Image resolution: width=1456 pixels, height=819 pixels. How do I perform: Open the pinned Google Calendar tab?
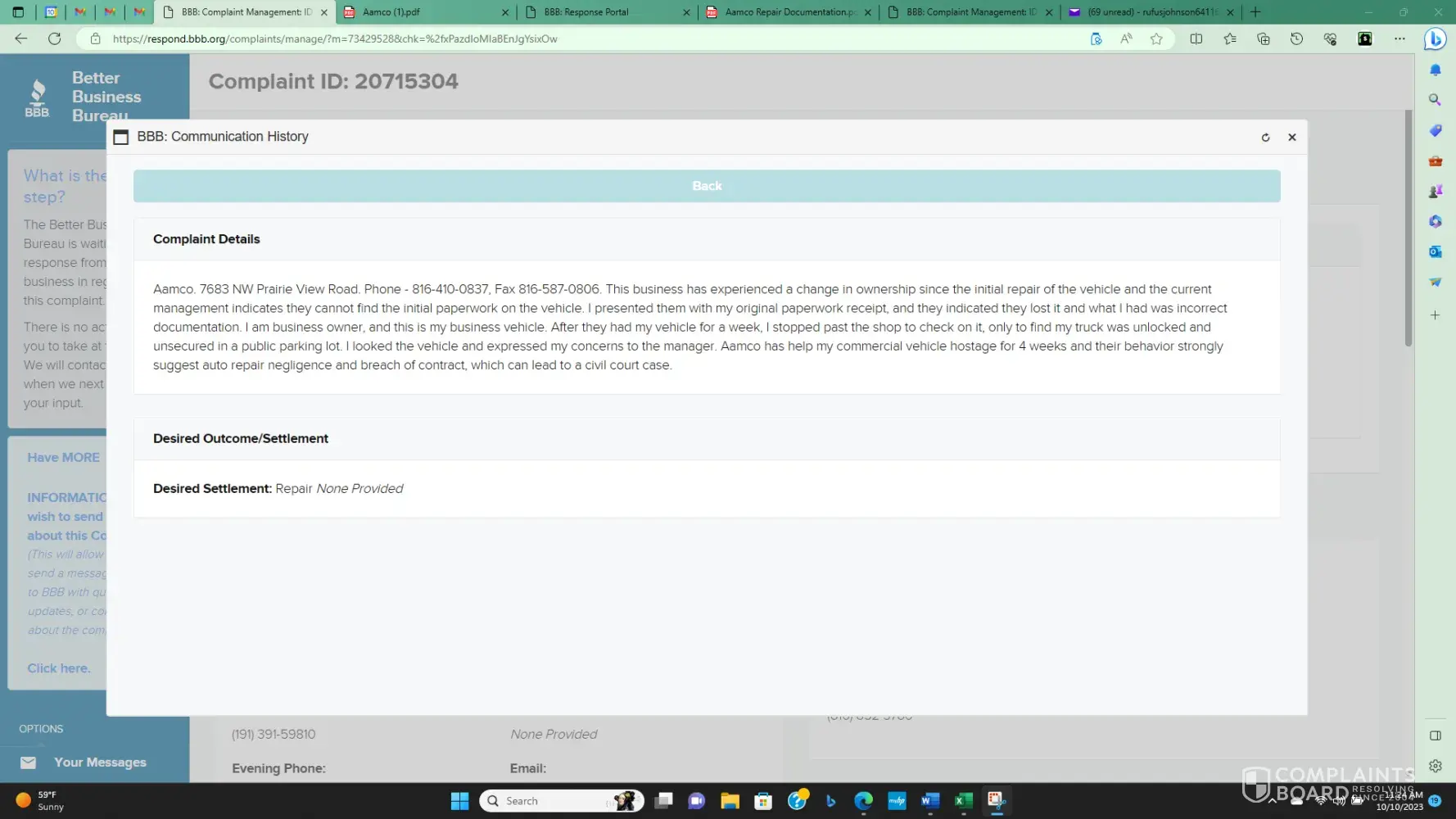[51, 12]
